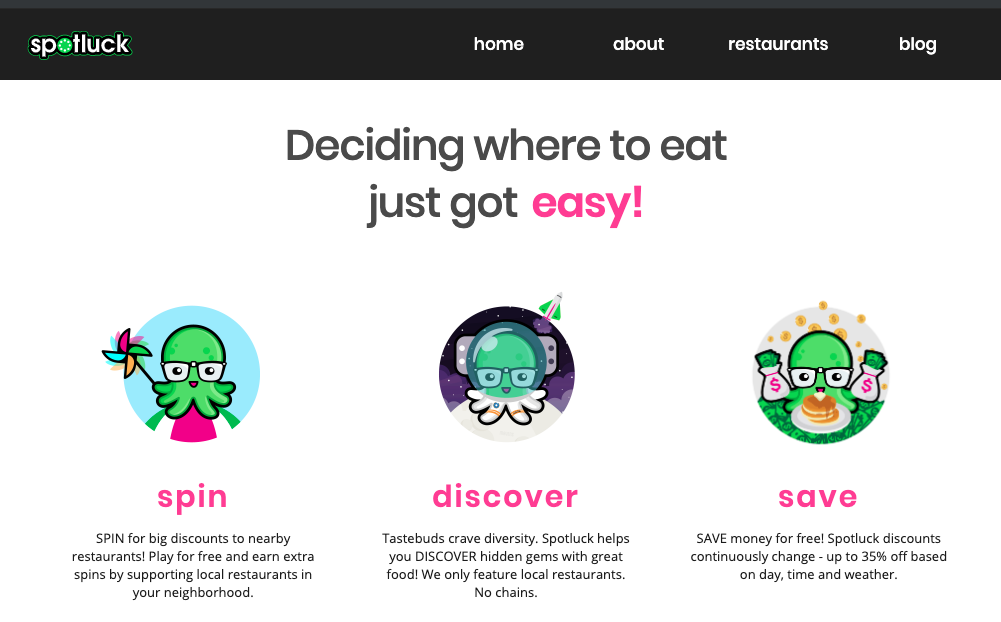Click the SAVE money for free paragraph

pos(818,557)
